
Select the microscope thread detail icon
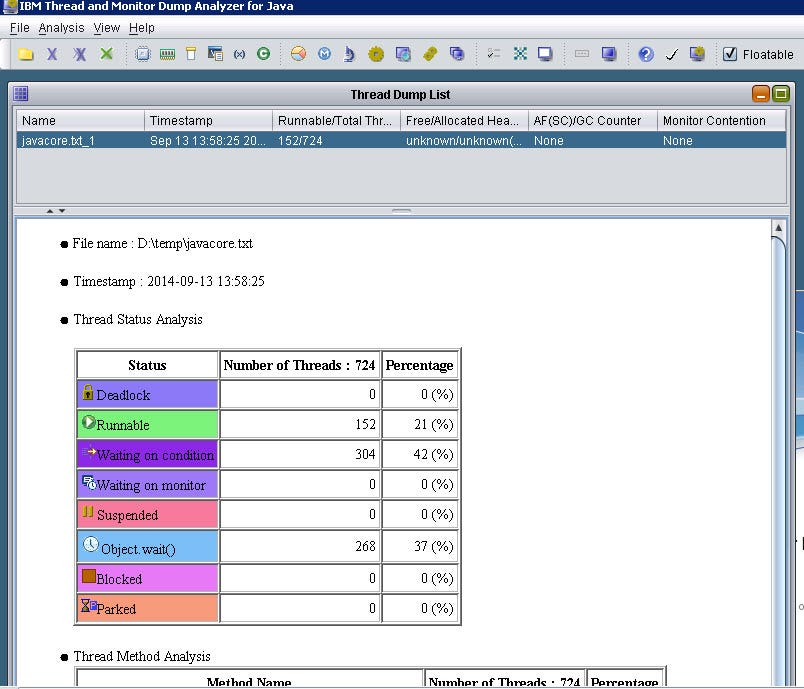coord(350,54)
